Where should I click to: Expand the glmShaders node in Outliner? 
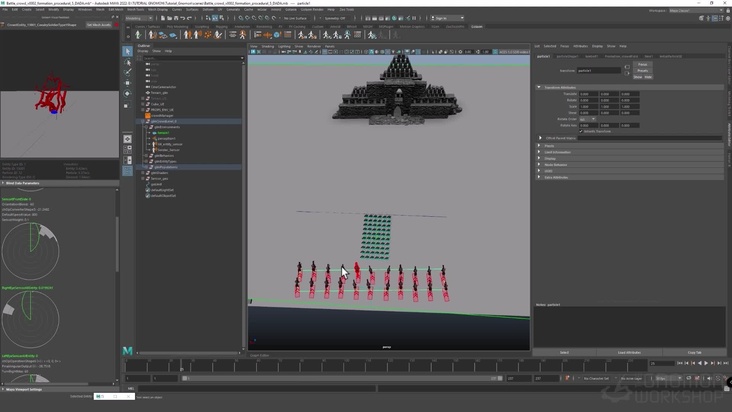pyautogui.click(x=143, y=173)
